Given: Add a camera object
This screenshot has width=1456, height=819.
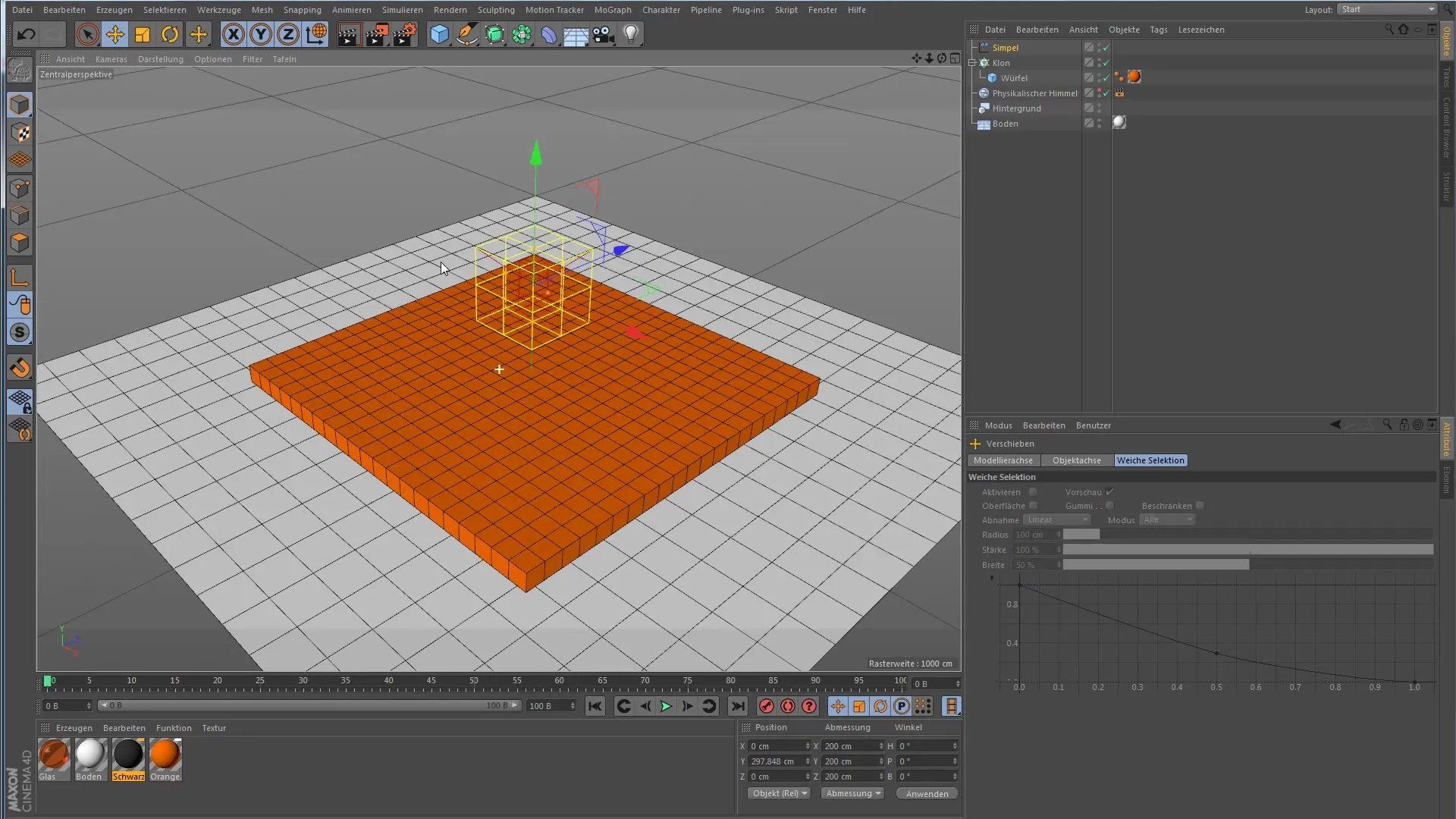Looking at the screenshot, I should coord(604,34).
